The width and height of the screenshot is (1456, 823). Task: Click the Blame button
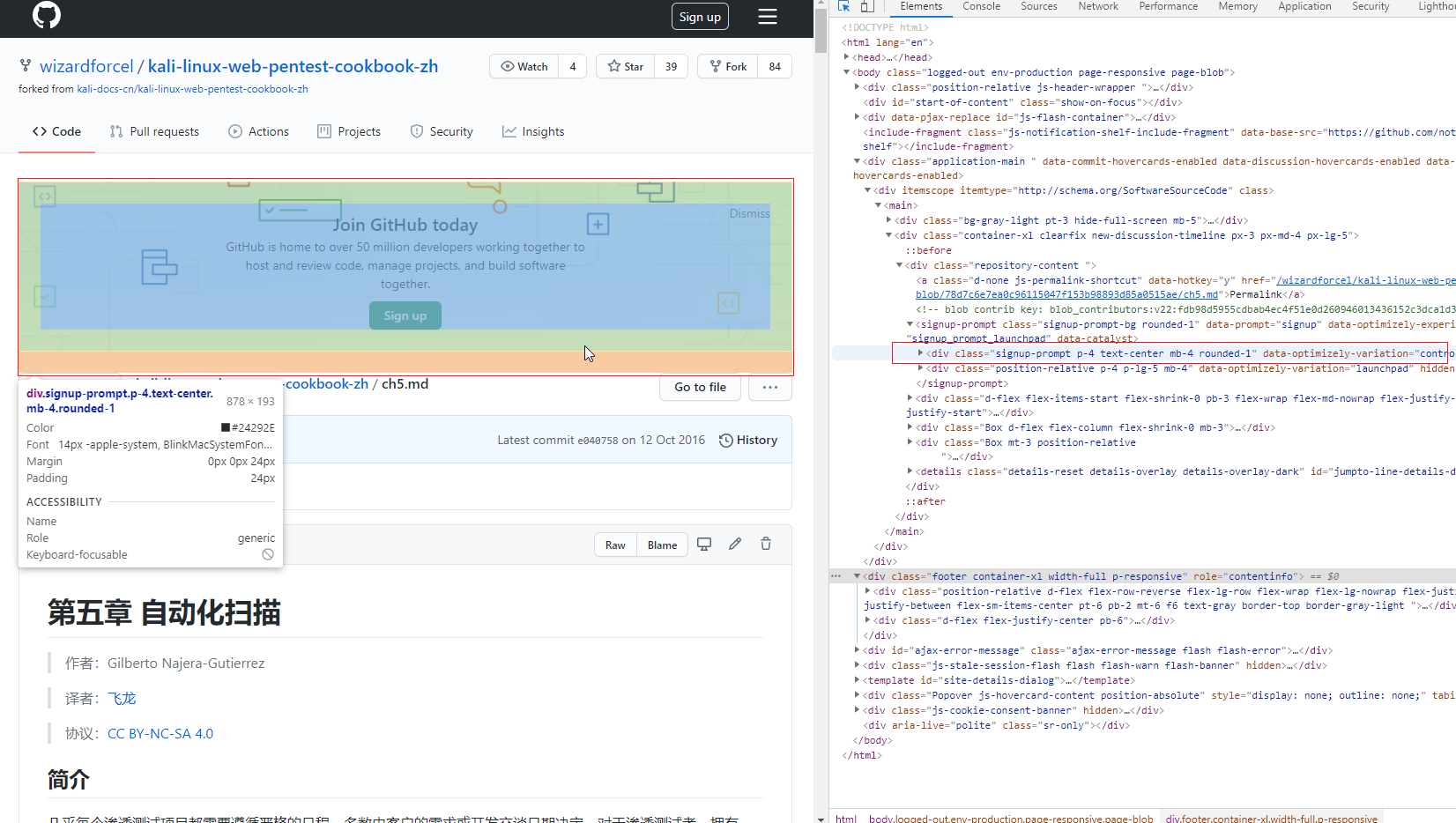(x=663, y=545)
